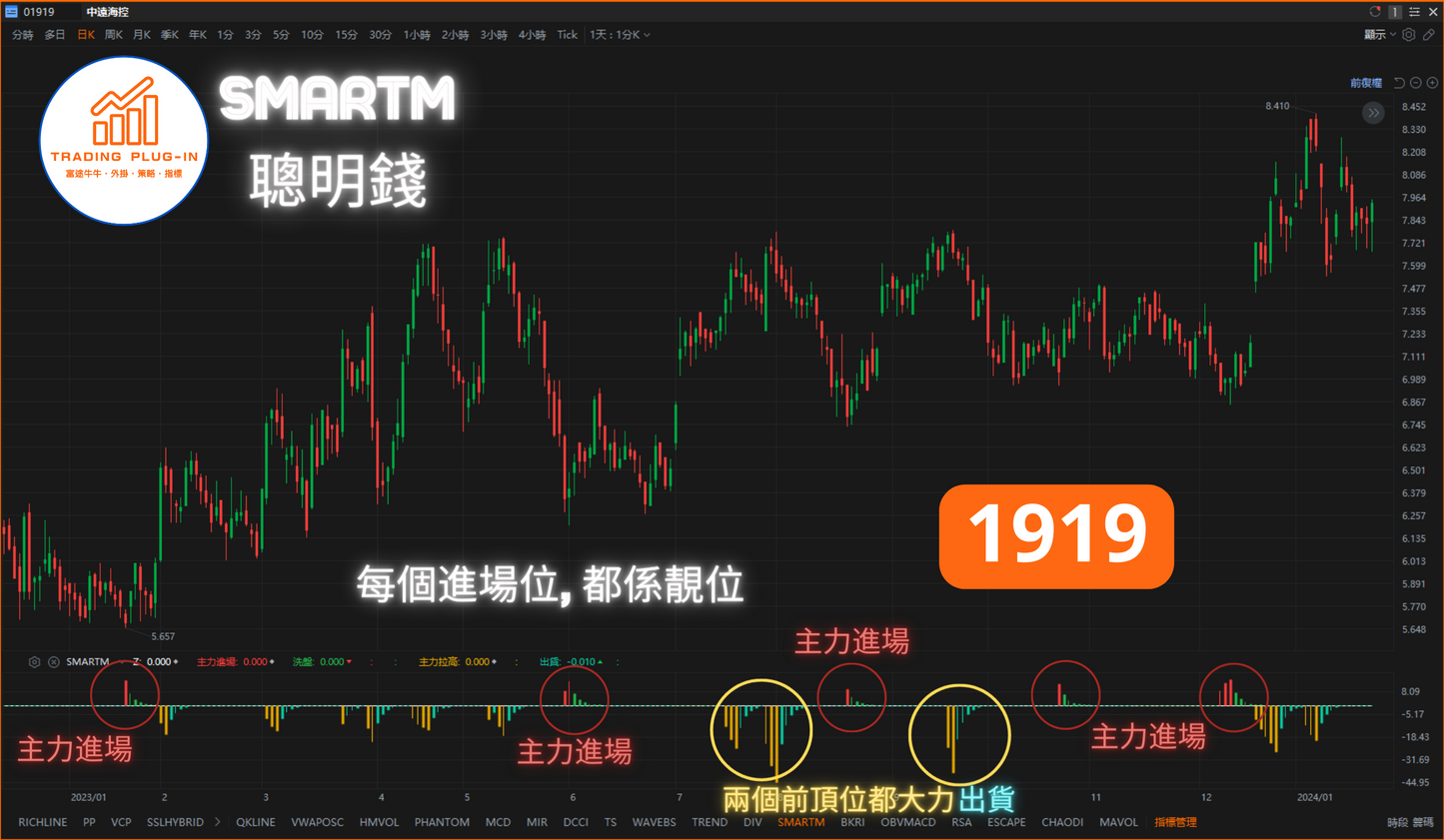Image resolution: width=1444 pixels, height=840 pixels.
Task: Enable the MCD indicator
Action: [498, 822]
